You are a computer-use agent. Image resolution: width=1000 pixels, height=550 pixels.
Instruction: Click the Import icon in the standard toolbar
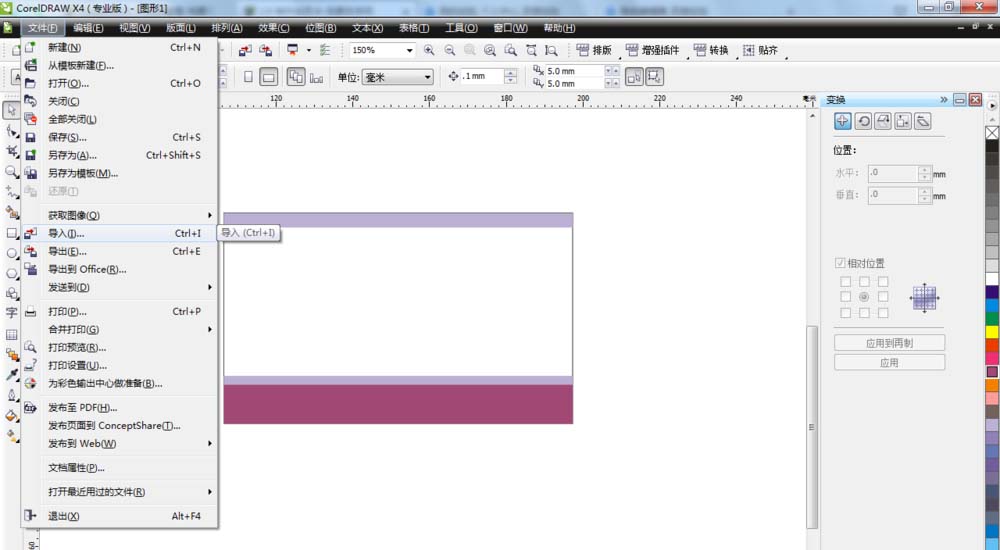(x=245, y=50)
